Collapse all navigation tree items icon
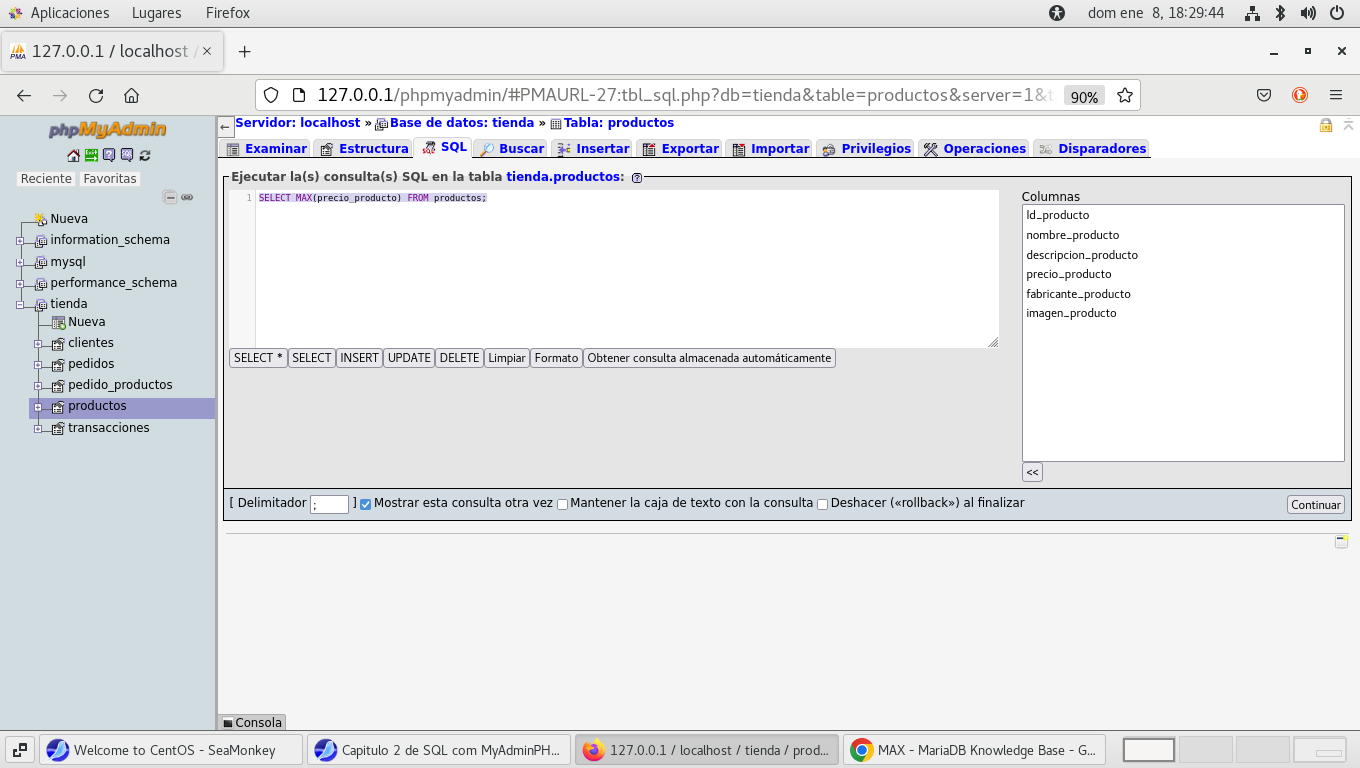This screenshot has width=1360, height=768. click(x=170, y=198)
